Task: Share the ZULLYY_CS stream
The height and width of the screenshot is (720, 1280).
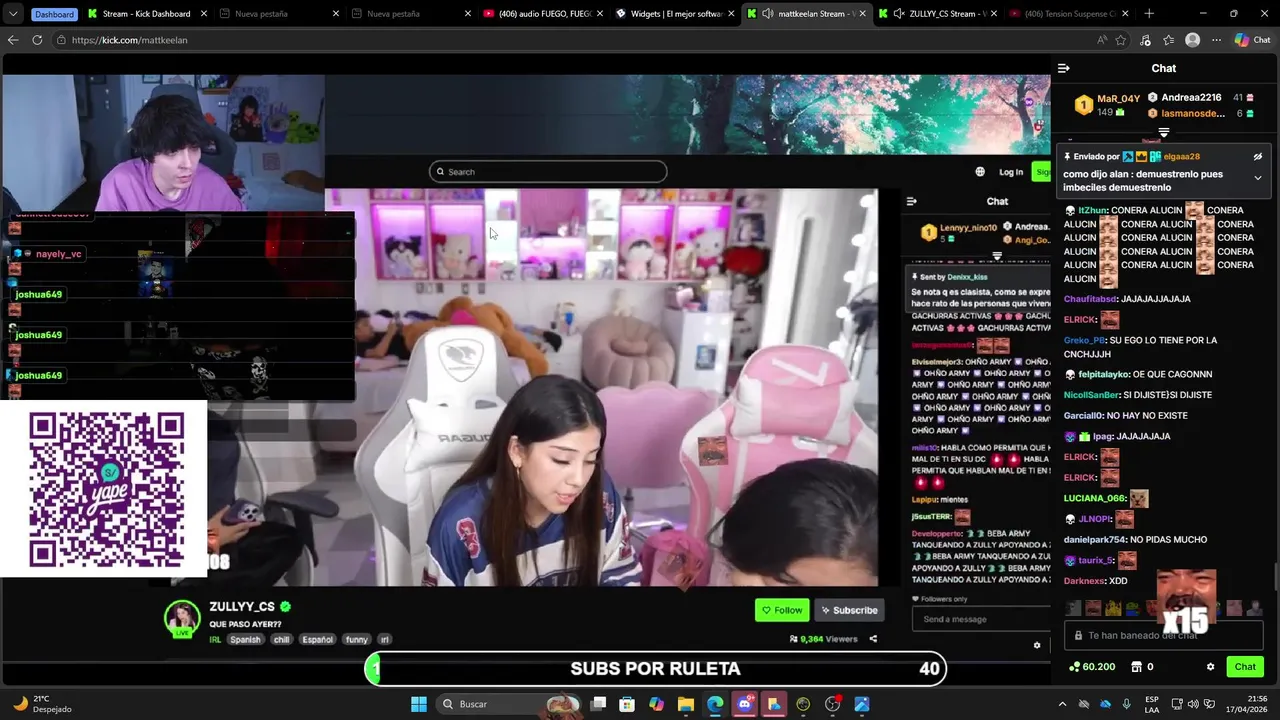Action: tap(873, 639)
